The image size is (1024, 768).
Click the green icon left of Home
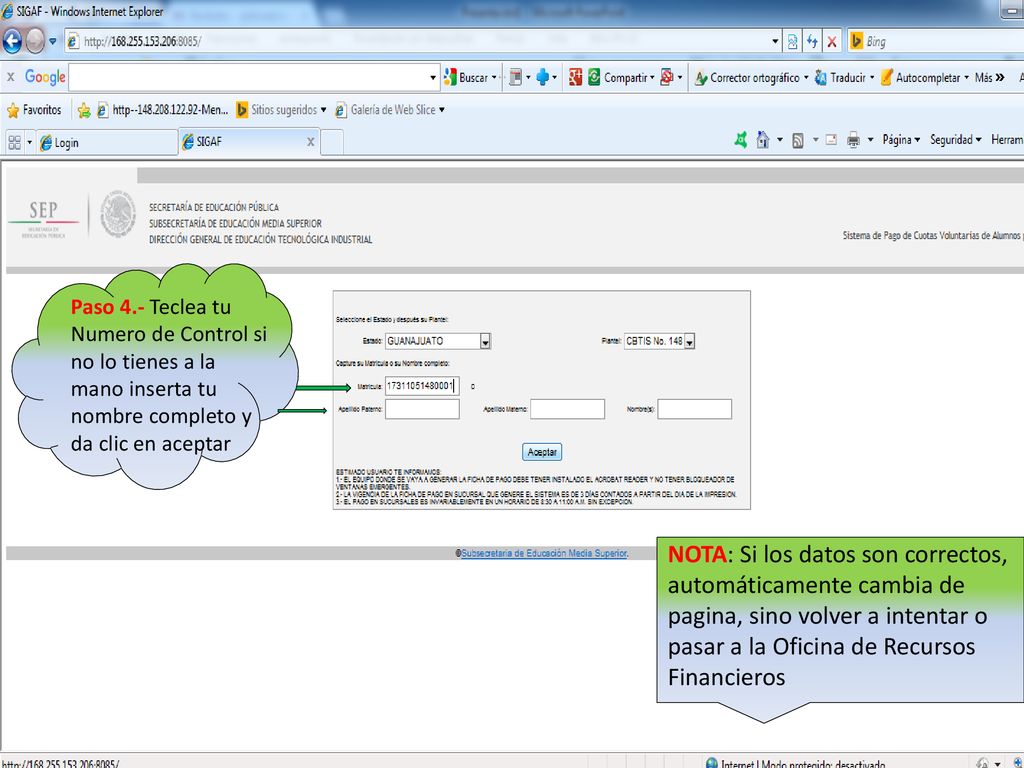[741, 139]
